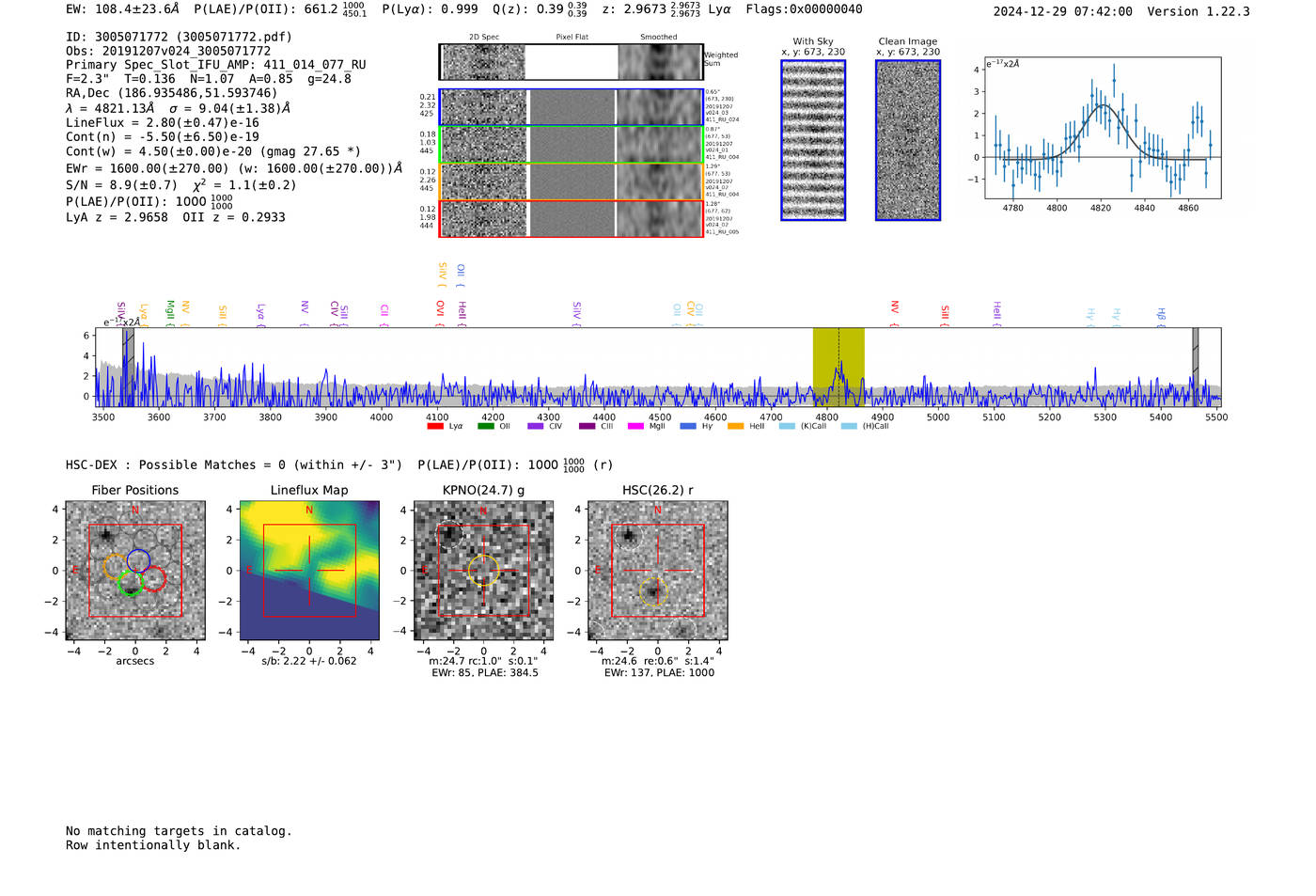Click the blue fiber circle in Fiber Positions
The height and width of the screenshot is (896, 1316).
point(138,561)
